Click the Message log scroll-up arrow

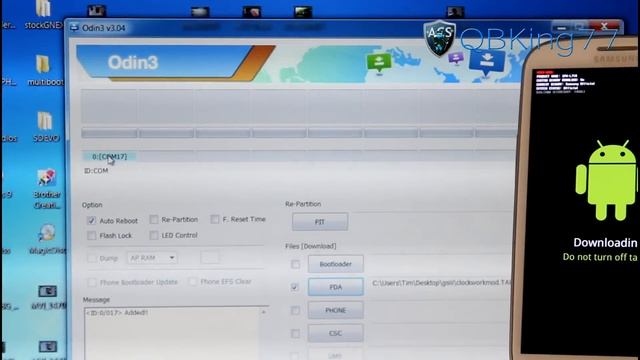264,312
